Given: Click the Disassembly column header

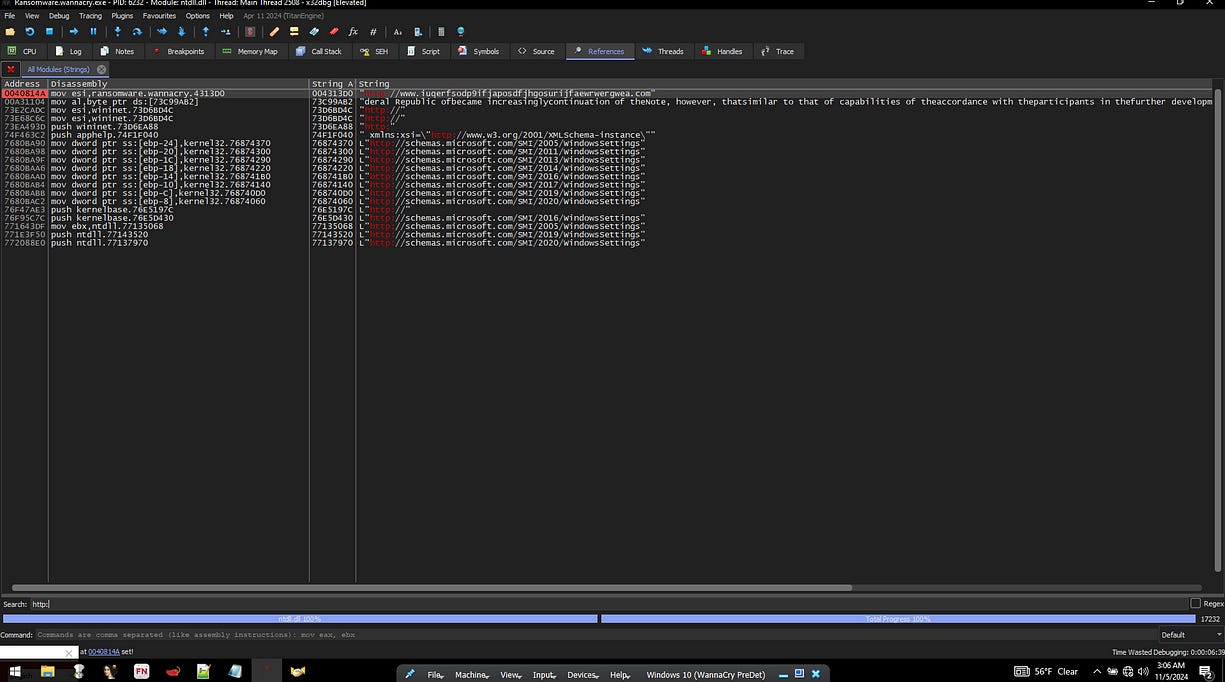Looking at the screenshot, I should 178,84.
